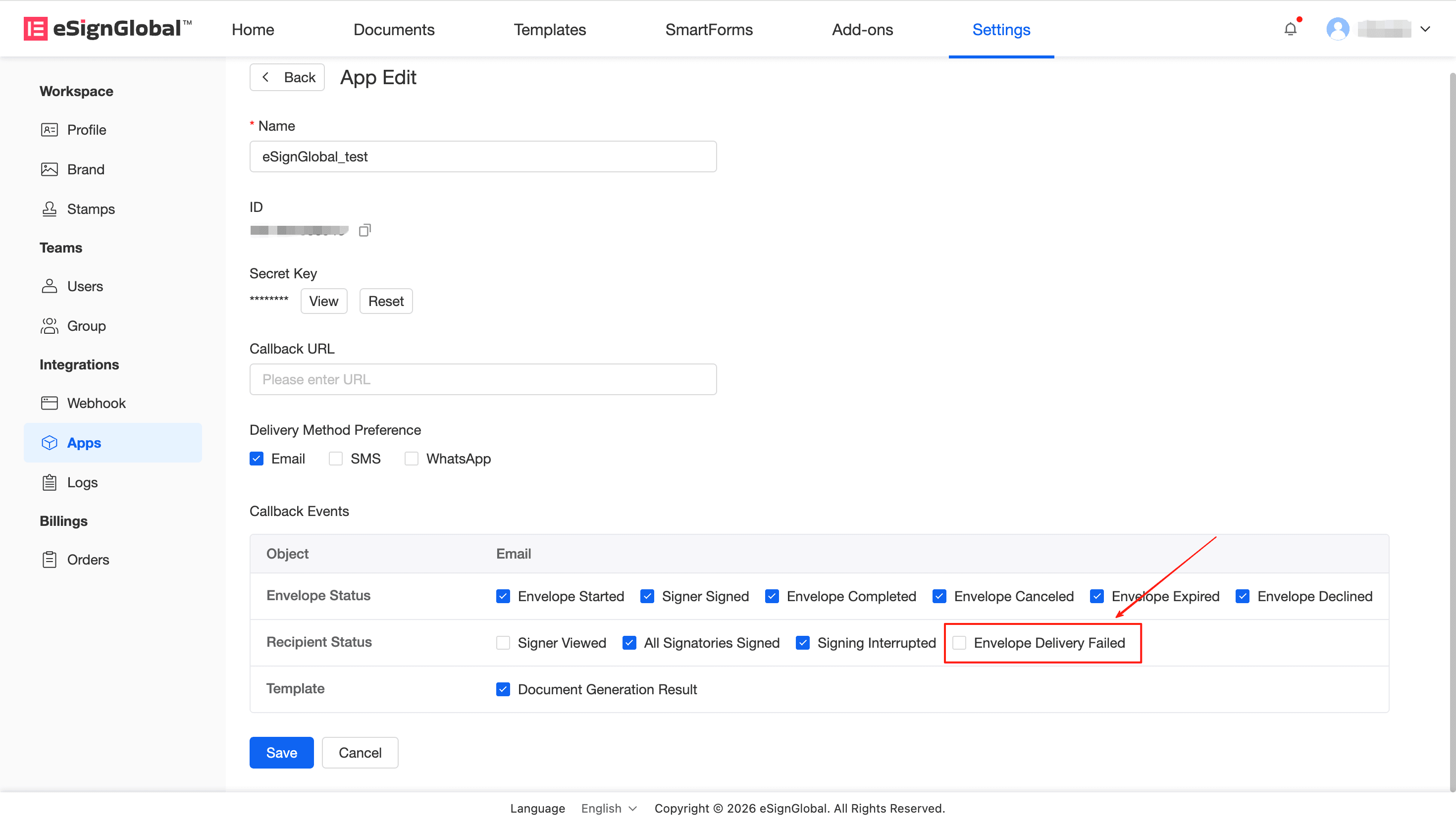Click the eSignGlobal logo
The height and width of the screenshot is (824, 1456).
click(107, 28)
